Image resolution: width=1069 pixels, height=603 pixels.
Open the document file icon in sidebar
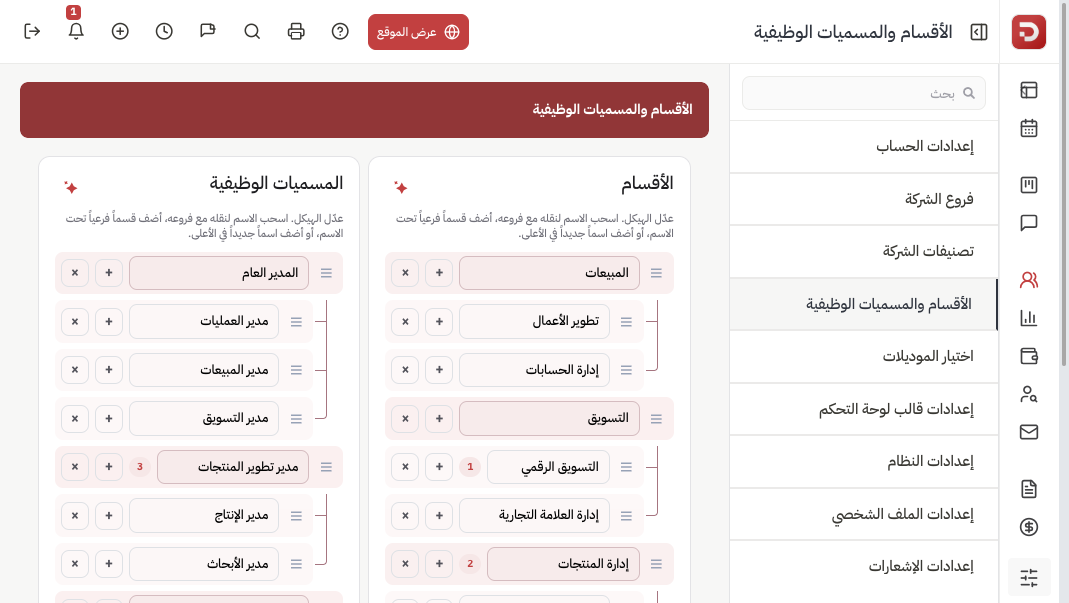[1029, 488]
